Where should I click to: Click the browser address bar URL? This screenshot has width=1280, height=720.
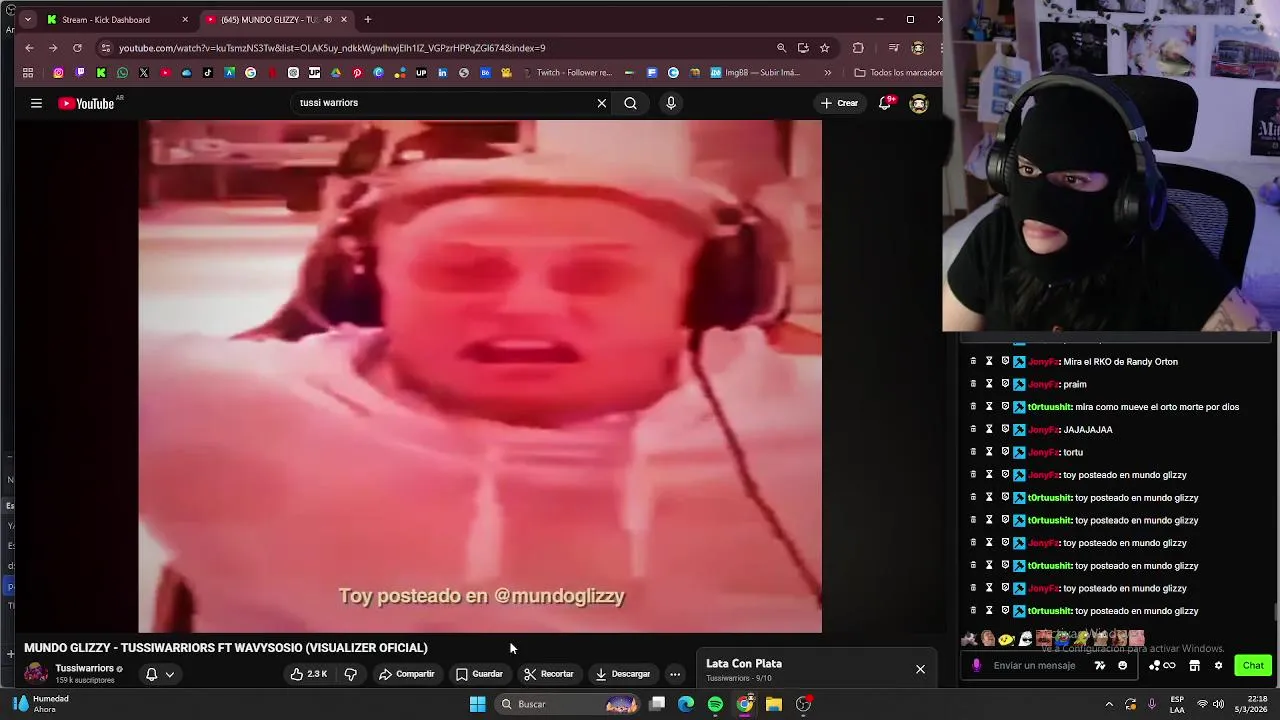(x=332, y=48)
